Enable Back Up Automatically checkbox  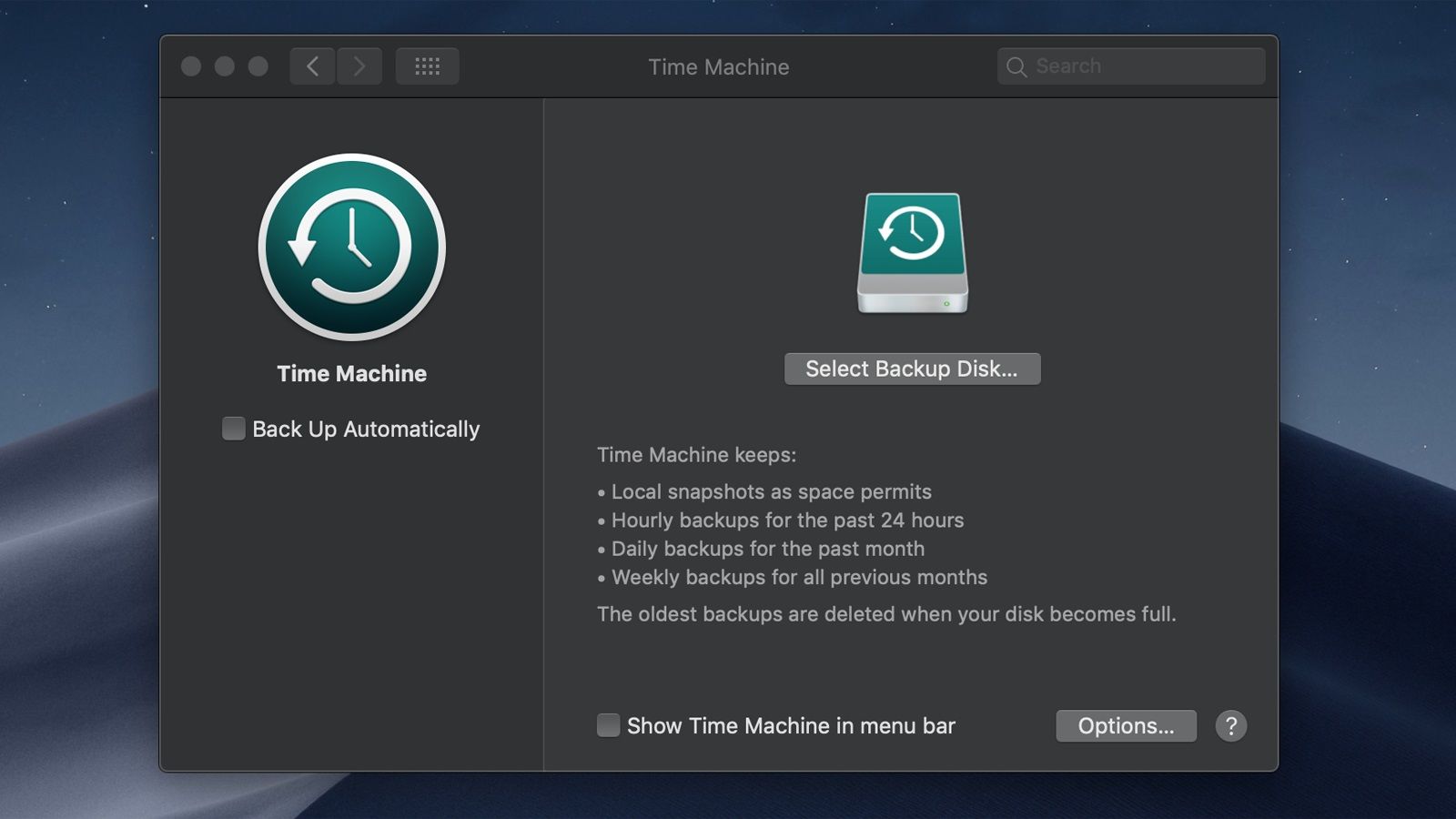tap(234, 429)
